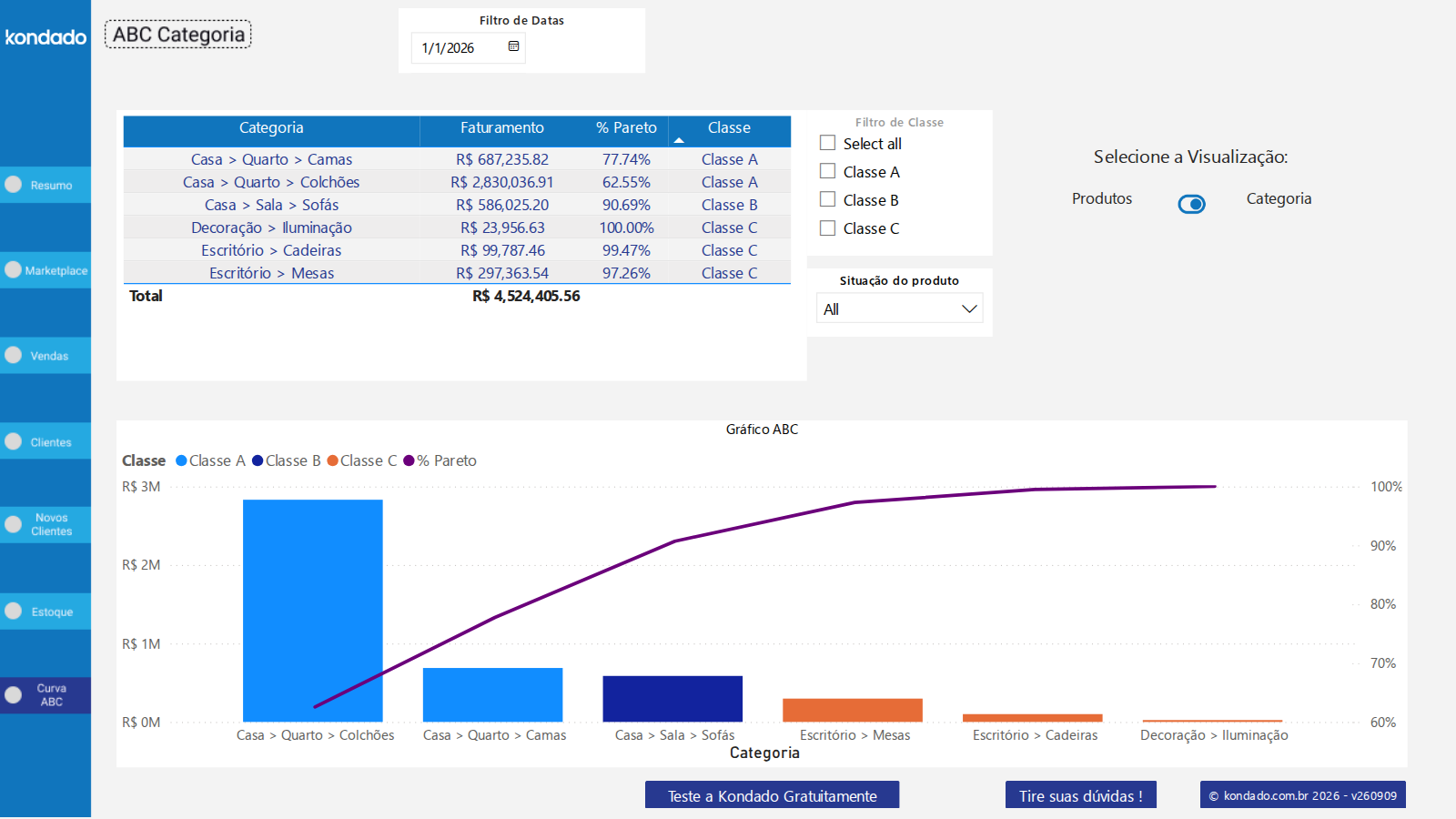Open the Situação do produto dropdown
The image size is (1456, 819).
click(x=899, y=308)
